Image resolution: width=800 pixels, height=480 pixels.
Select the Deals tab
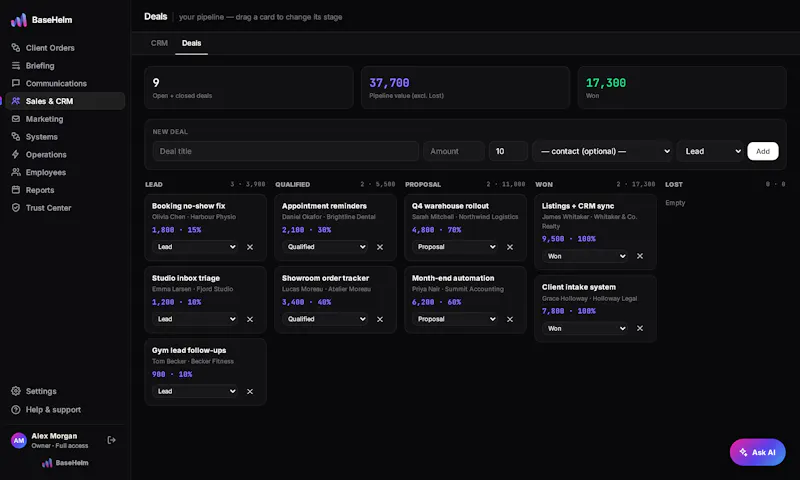[191, 43]
